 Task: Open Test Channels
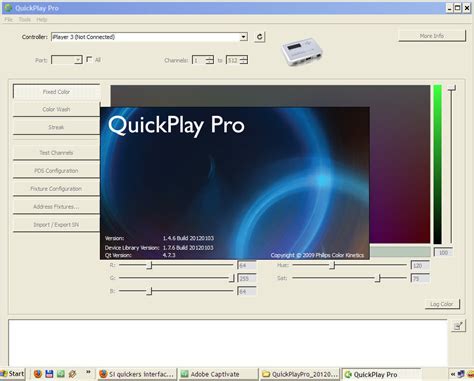coord(56,153)
